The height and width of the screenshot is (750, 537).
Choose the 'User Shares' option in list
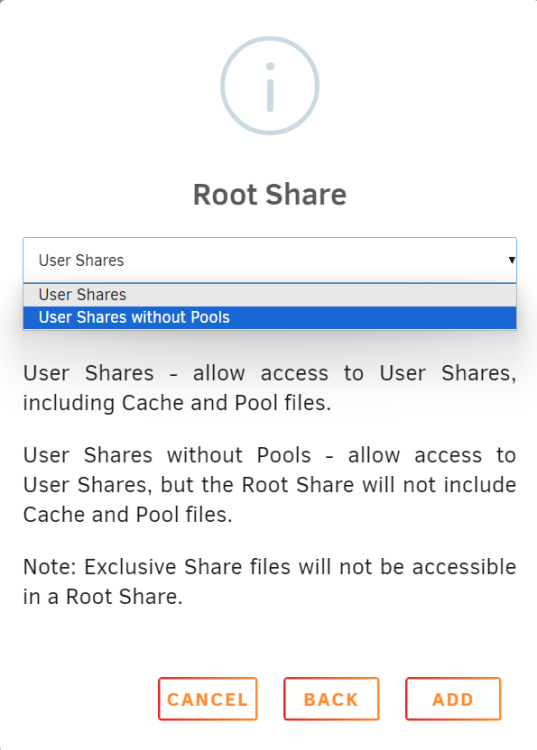point(270,295)
